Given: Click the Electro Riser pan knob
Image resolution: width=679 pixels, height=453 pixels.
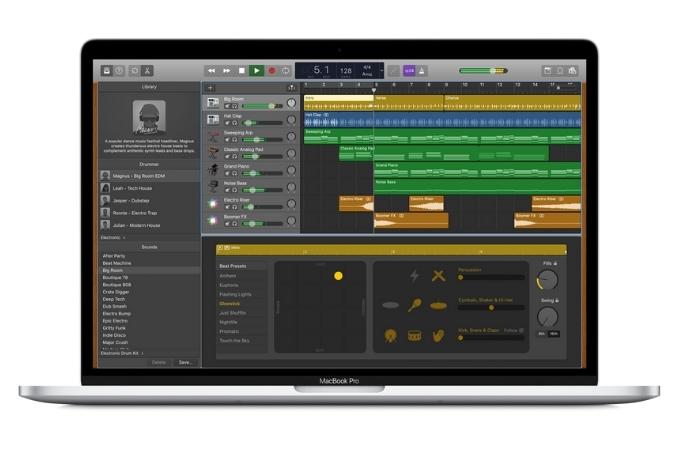Looking at the screenshot, I should pos(291,204).
